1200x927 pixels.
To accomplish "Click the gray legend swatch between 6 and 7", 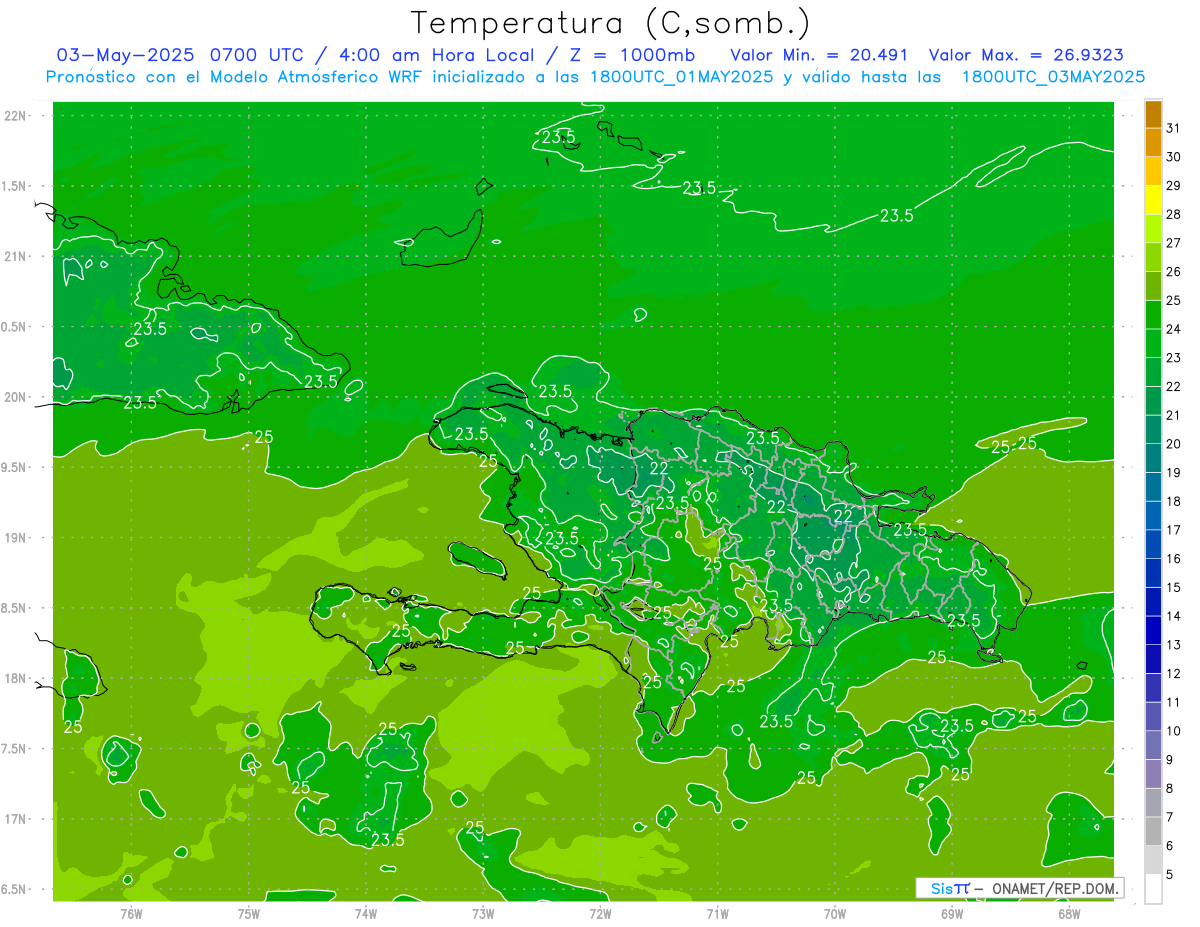I will tap(1153, 832).
